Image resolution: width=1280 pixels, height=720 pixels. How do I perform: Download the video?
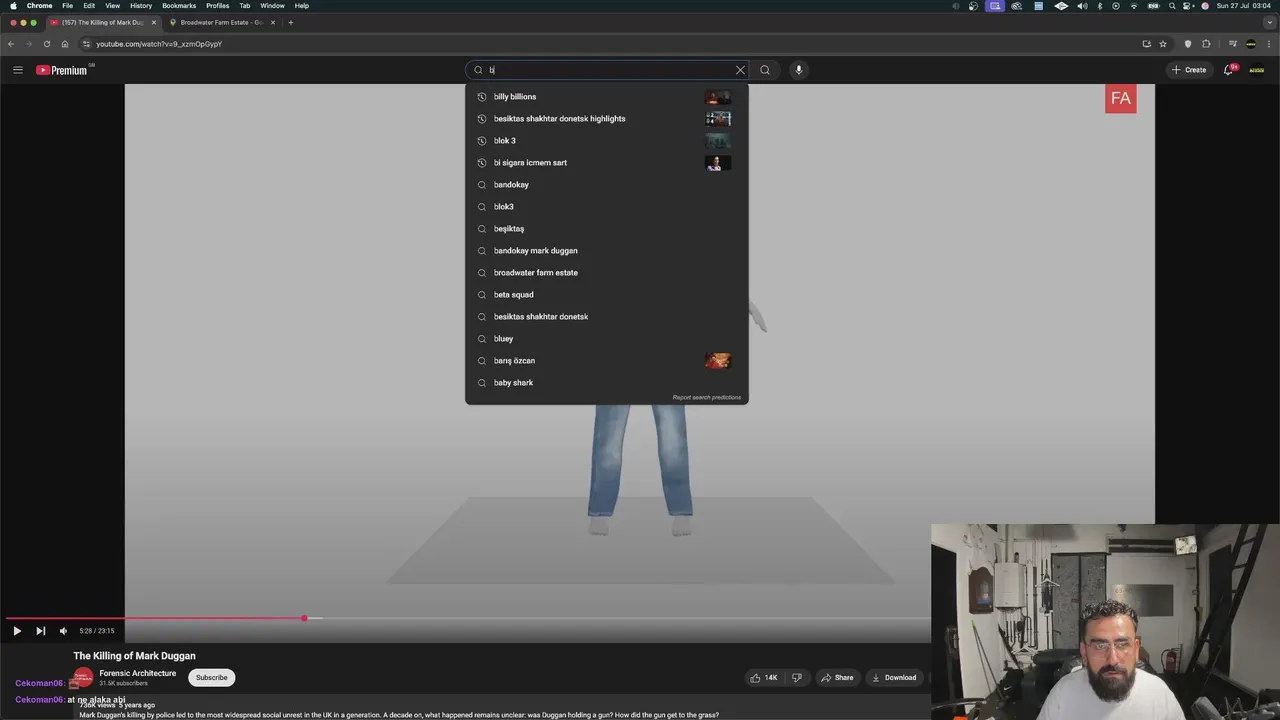894,678
